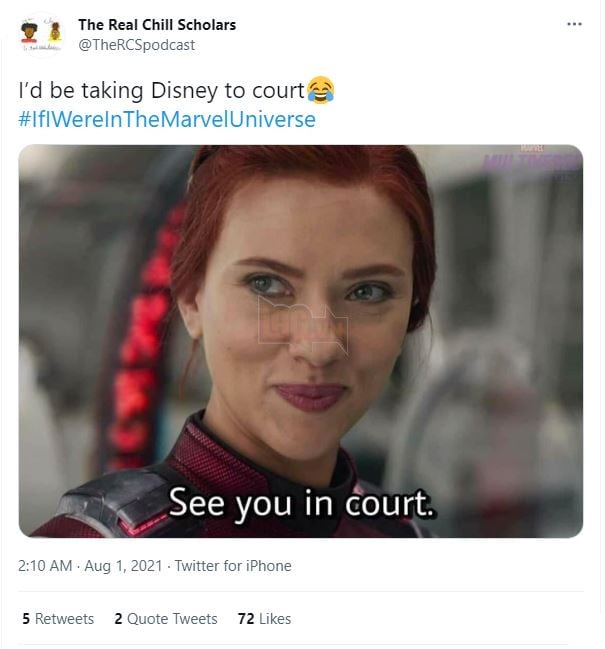
Task: View the 2 Quote Tweets list
Action: point(165,619)
